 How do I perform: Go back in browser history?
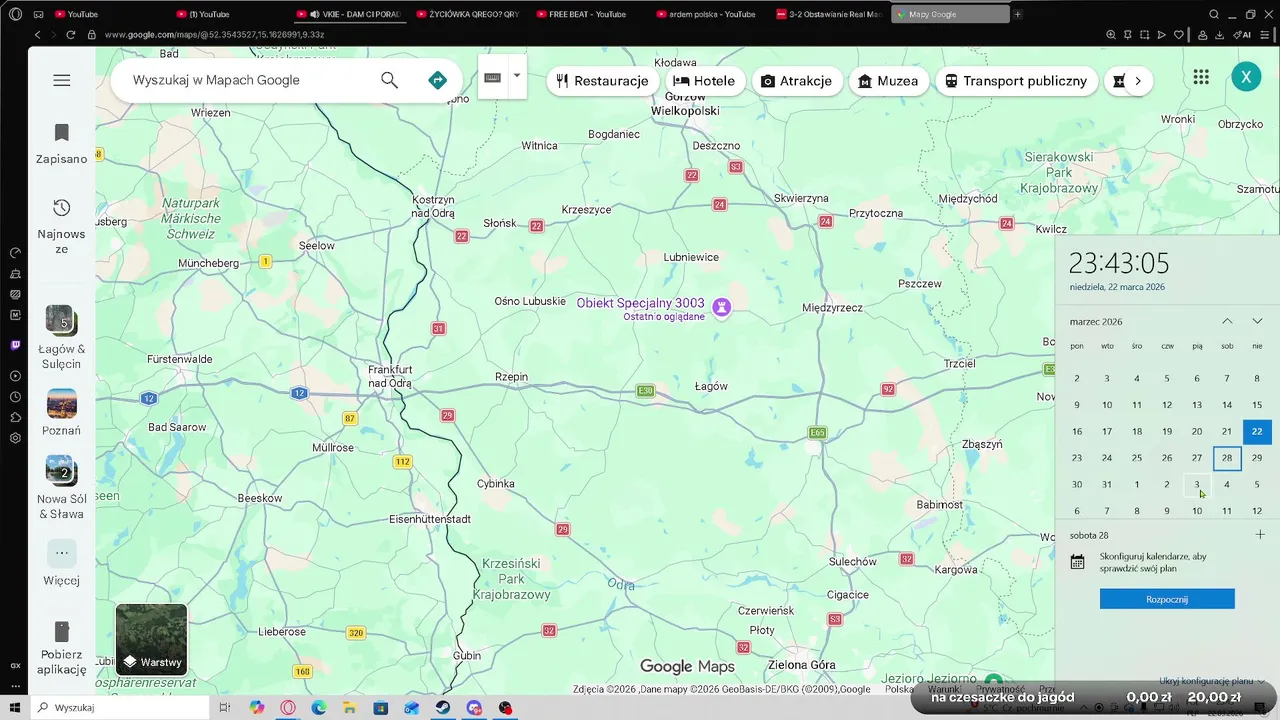coord(38,35)
